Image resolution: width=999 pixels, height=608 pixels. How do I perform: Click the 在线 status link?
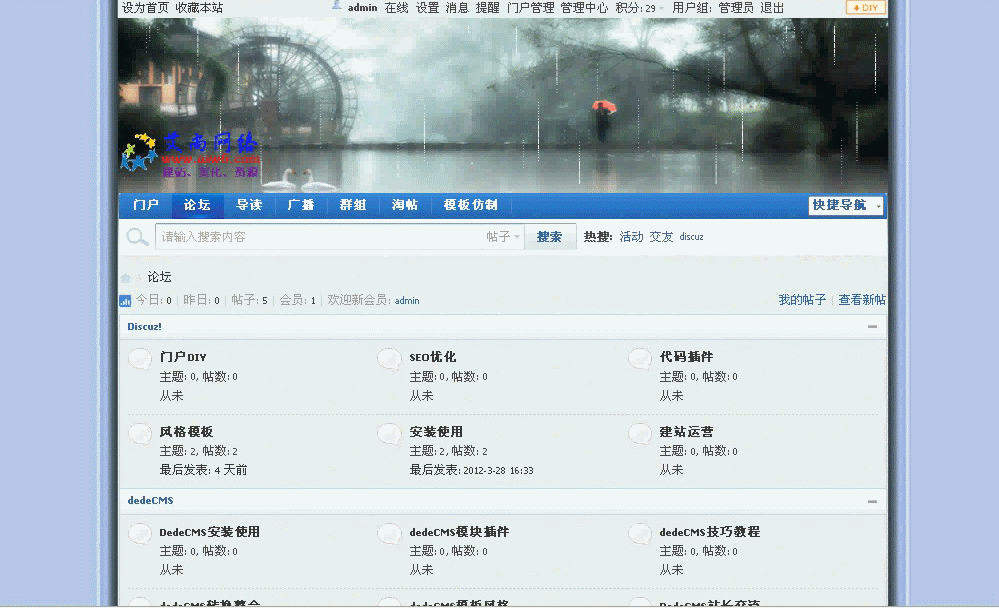pyautogui.click(x=396, y=8)
